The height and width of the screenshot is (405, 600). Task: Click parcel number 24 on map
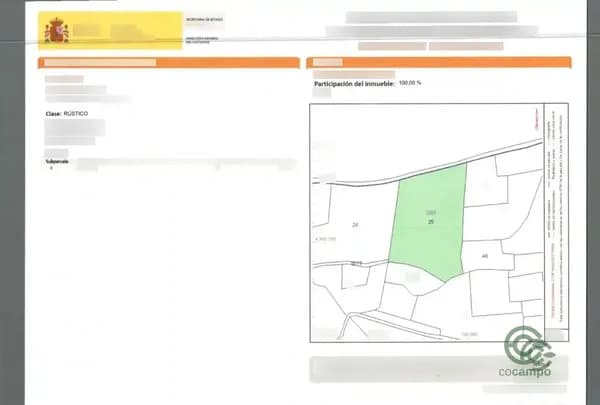355,225
